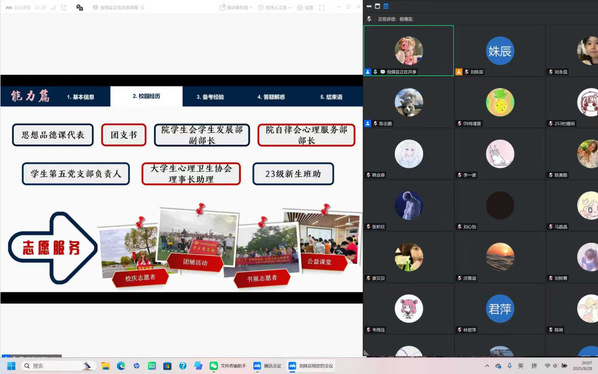Select the strip layout icon in participant panel

(x=369, y=6)
